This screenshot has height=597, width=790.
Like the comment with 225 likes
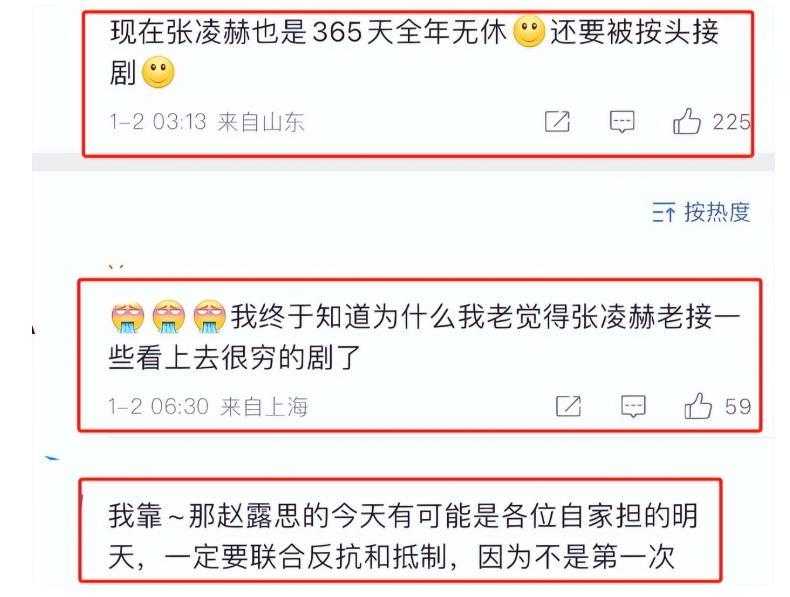click(x=687, y=121)
